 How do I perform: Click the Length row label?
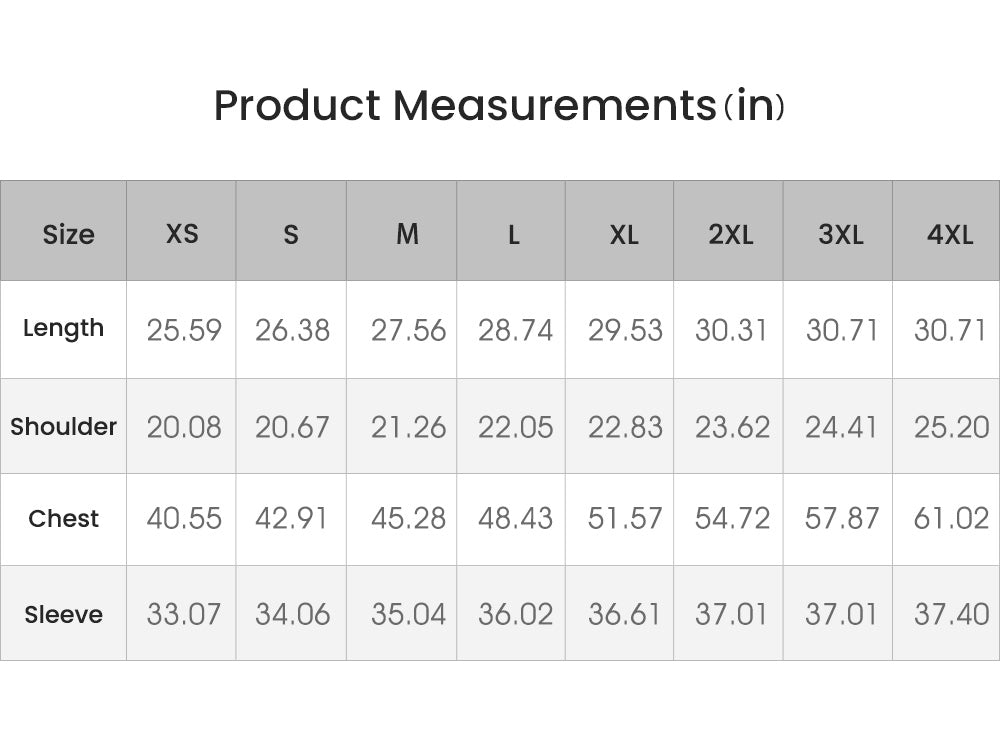tap(63, 328)
